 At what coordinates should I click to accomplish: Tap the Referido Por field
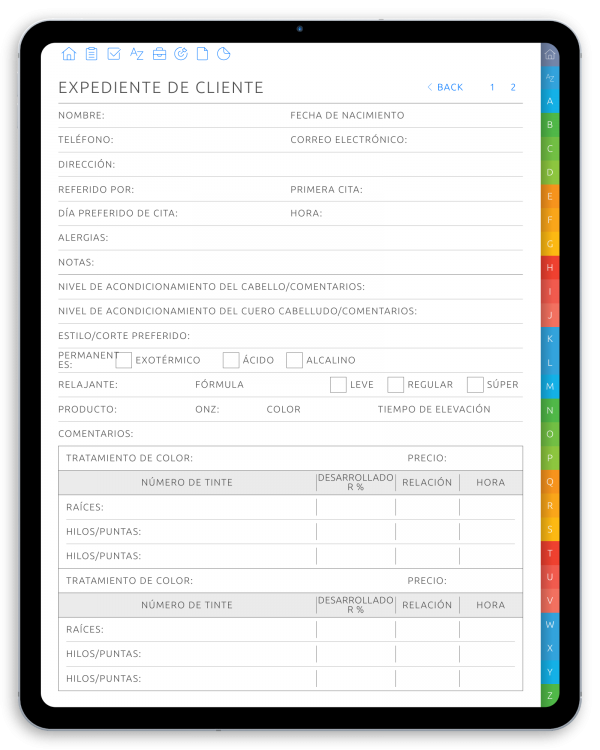tap(174, 189)
